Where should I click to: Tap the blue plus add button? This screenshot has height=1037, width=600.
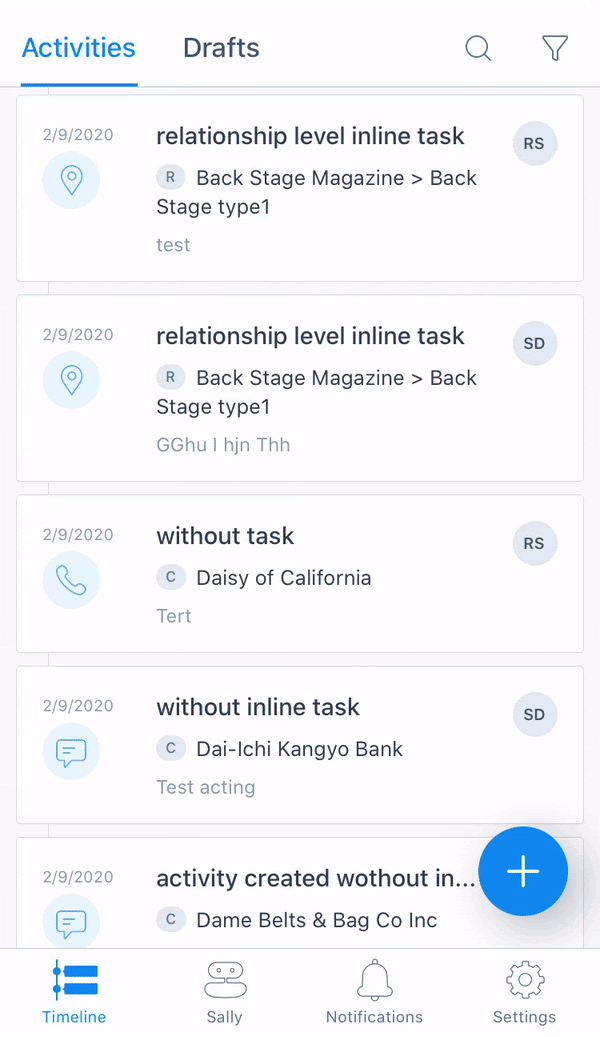[x=523, y=871]
